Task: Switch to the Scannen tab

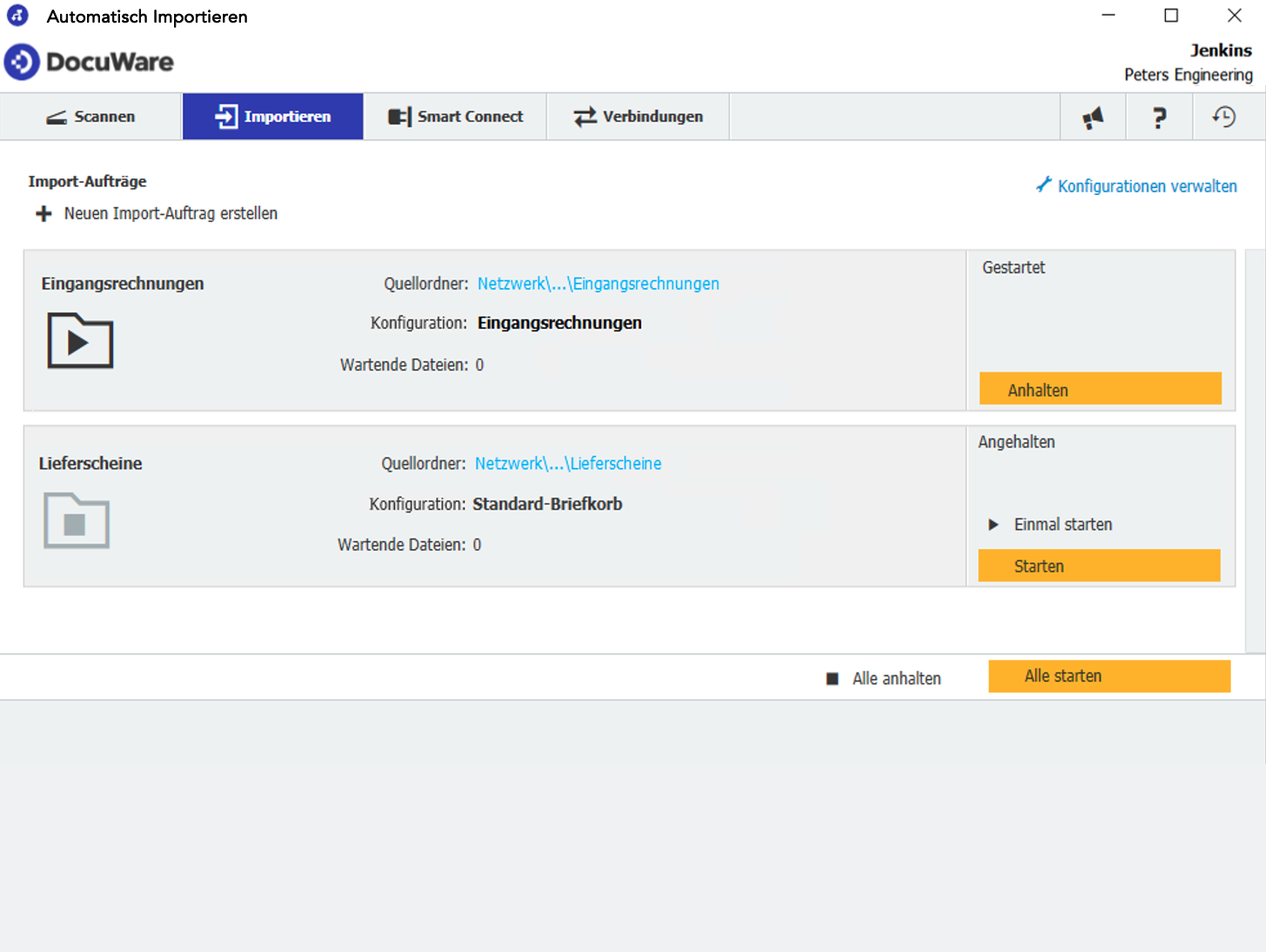Action: point(90,117)
